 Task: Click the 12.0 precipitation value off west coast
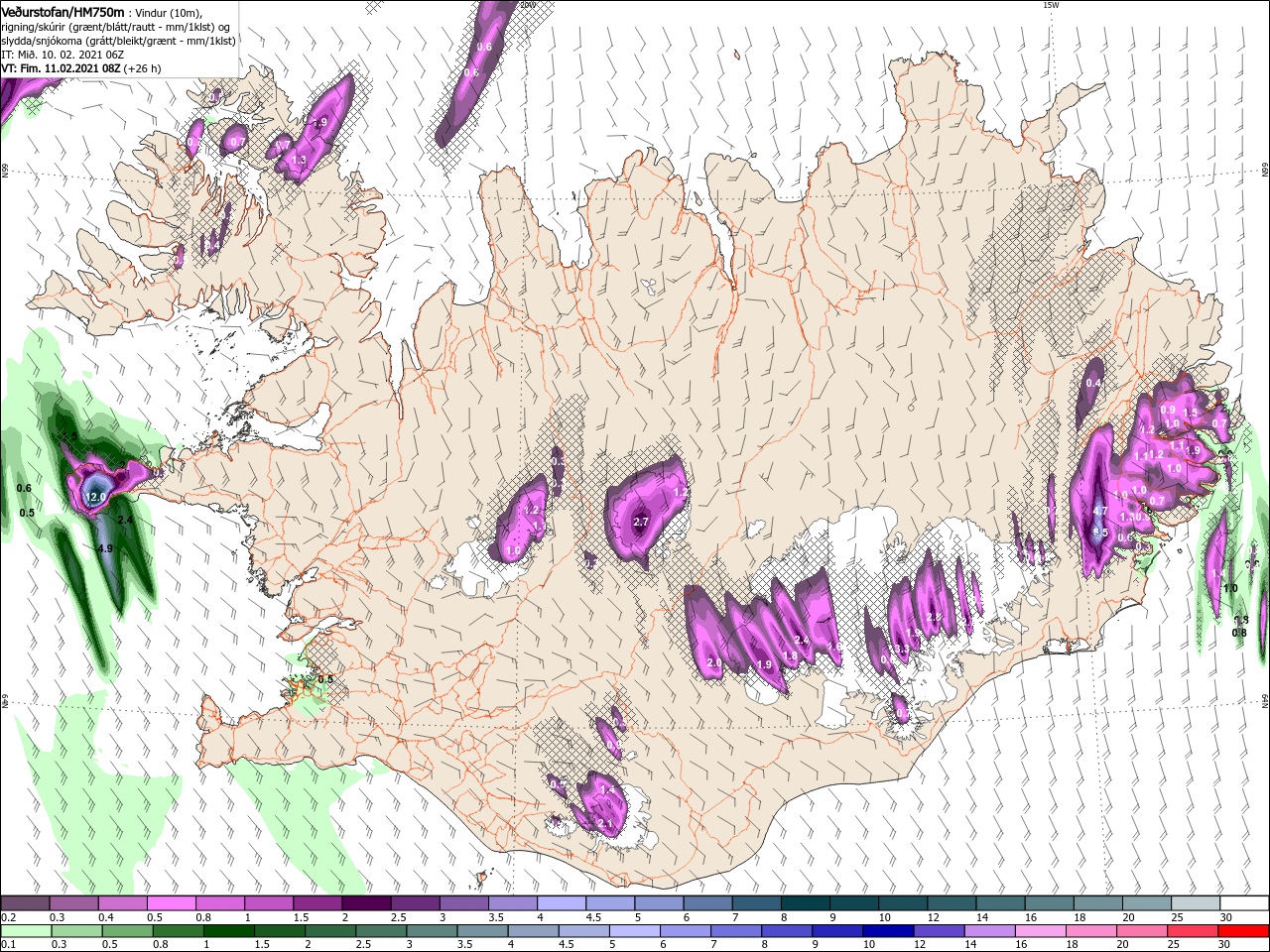96,497
